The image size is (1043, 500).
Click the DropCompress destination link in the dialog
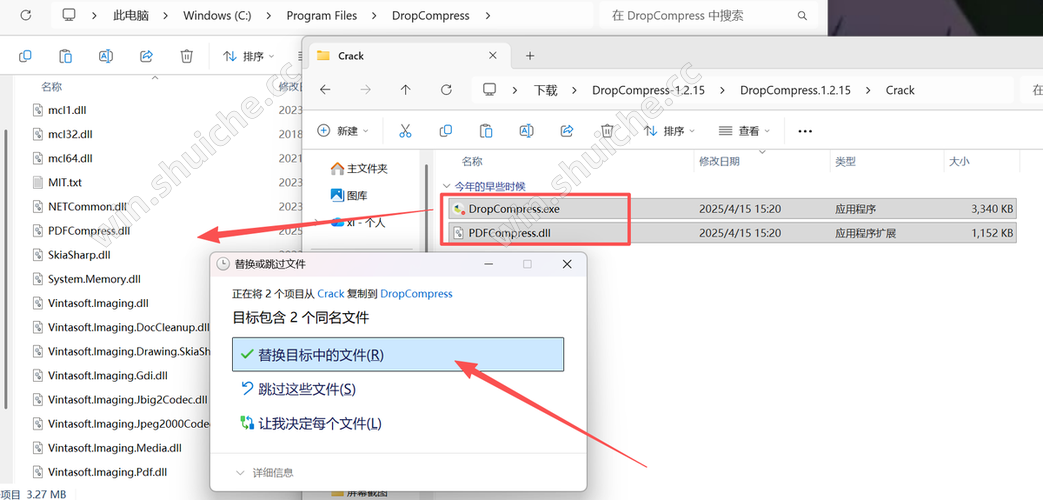[416, 294]
